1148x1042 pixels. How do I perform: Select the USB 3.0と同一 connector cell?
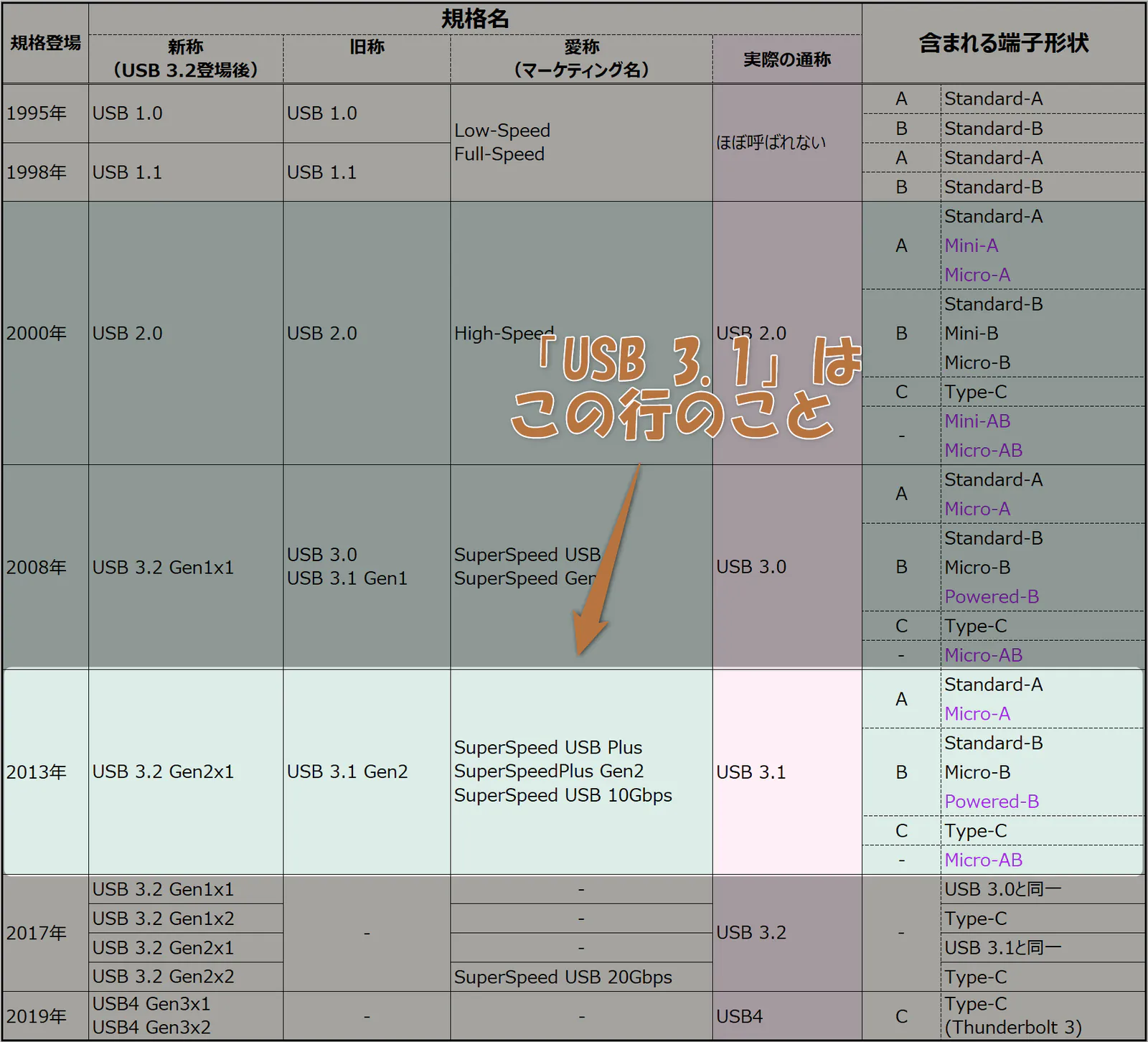coord(1043,890)
